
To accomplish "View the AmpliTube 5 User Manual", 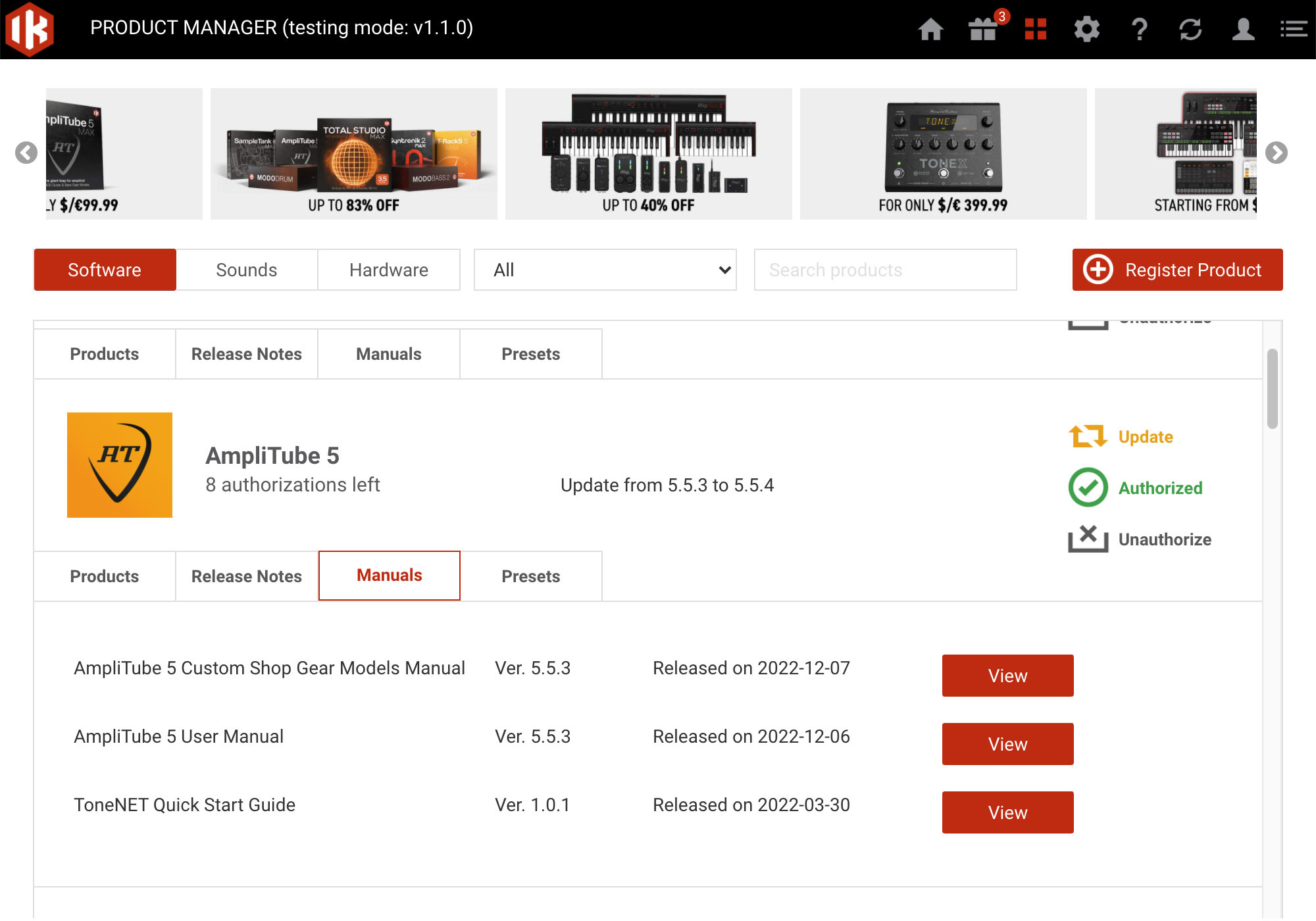I will point(1008,744).
